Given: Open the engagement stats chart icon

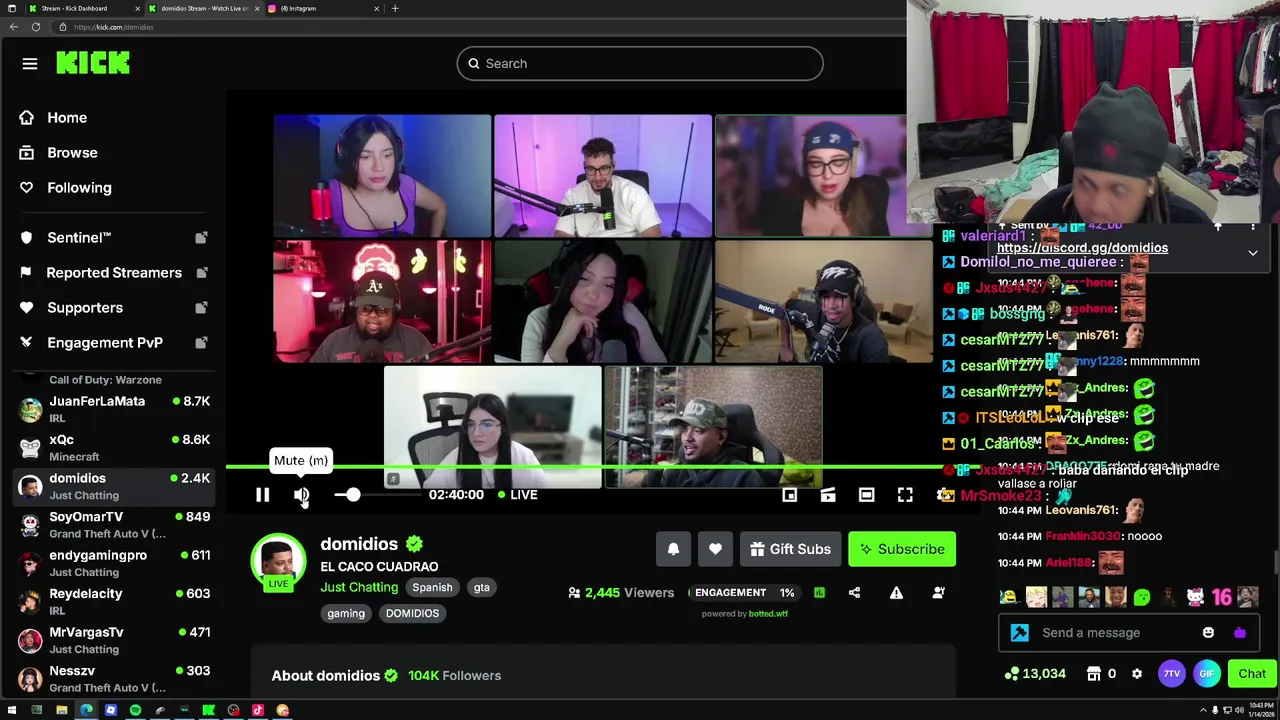Looking at the screenshot, I should (x=819, y=593).
